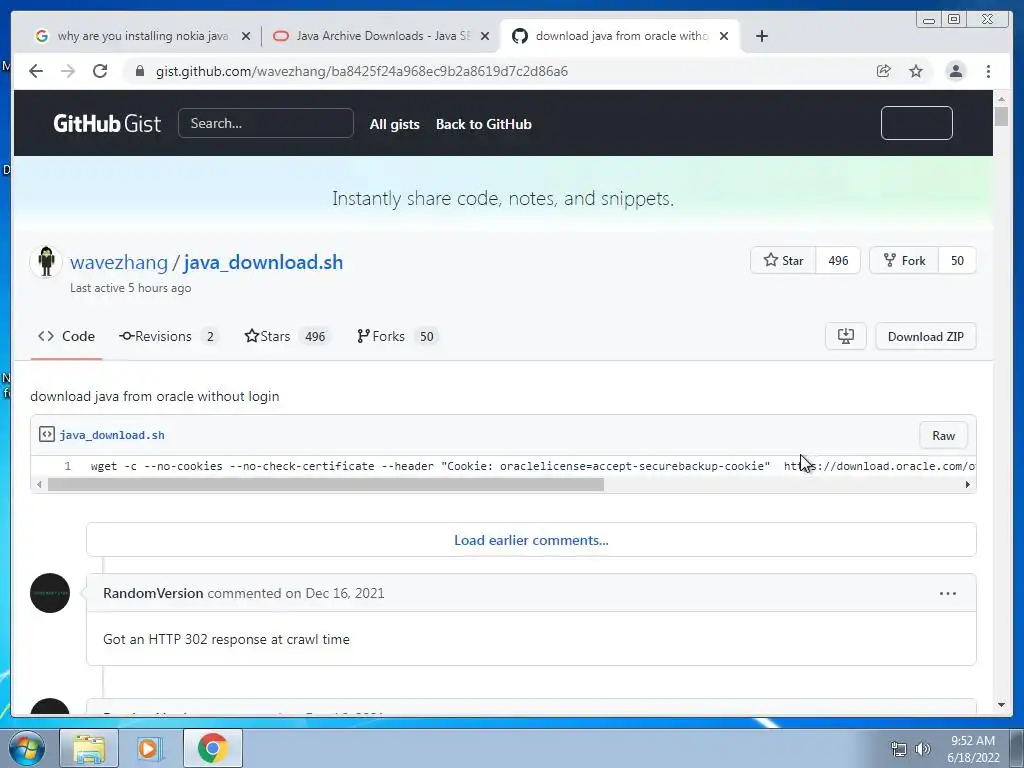The image size is (1024, 768).
Task: Open the java_download.sh file link
Action: [112, 435]
